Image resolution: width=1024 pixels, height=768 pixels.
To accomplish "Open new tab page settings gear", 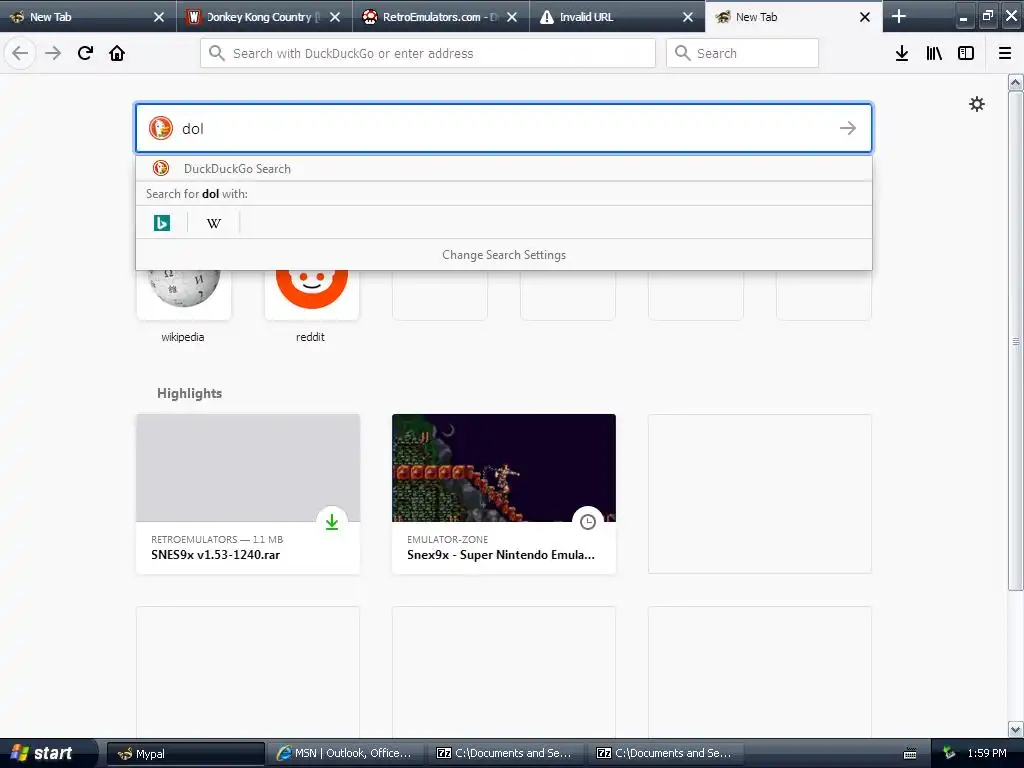I will (x=976, y=104).
